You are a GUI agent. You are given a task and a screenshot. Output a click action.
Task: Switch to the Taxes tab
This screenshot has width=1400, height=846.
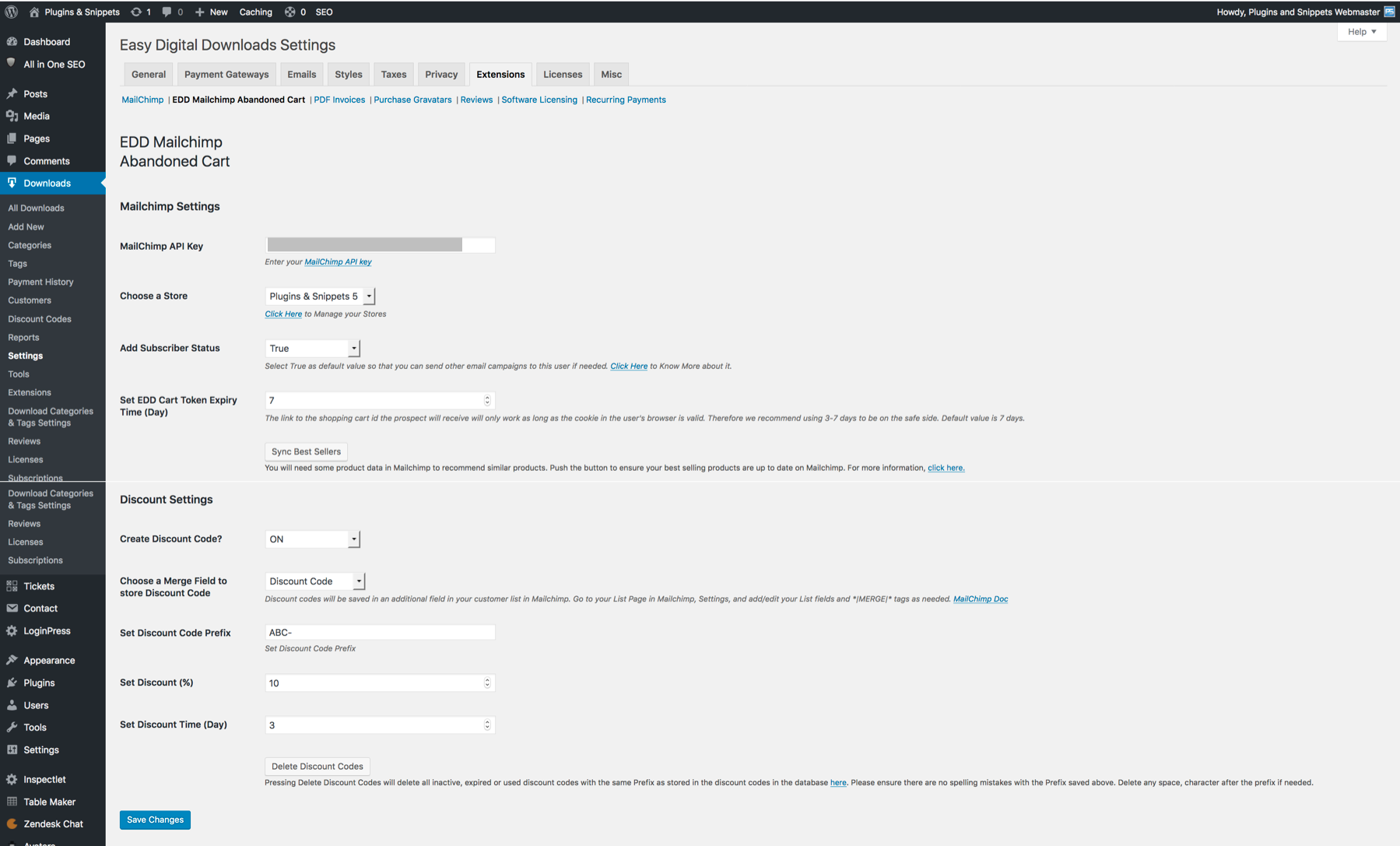point(394,74)
